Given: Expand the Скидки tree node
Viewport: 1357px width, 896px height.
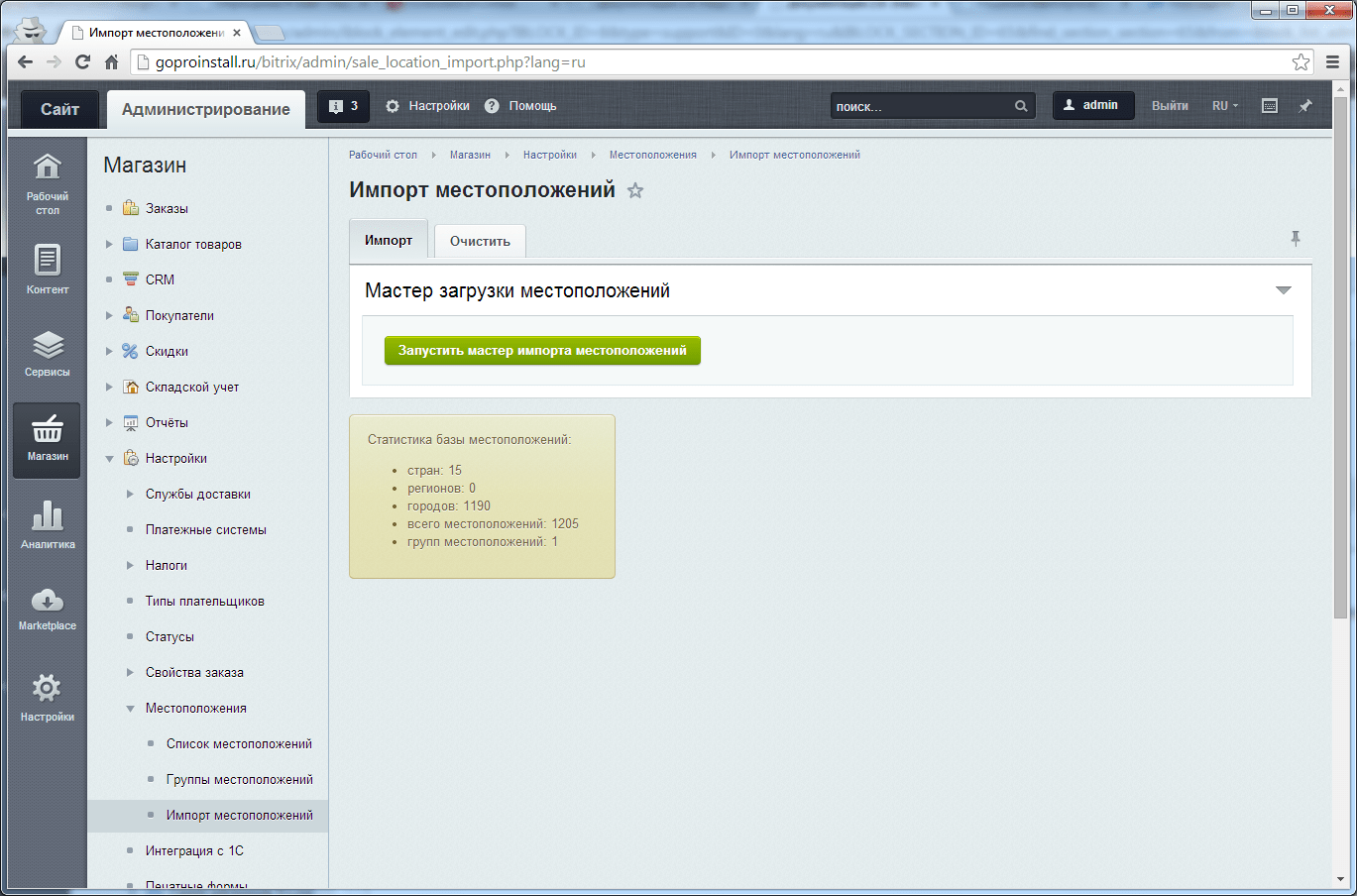Looking at the screenshot, I should tap(109, 351).
